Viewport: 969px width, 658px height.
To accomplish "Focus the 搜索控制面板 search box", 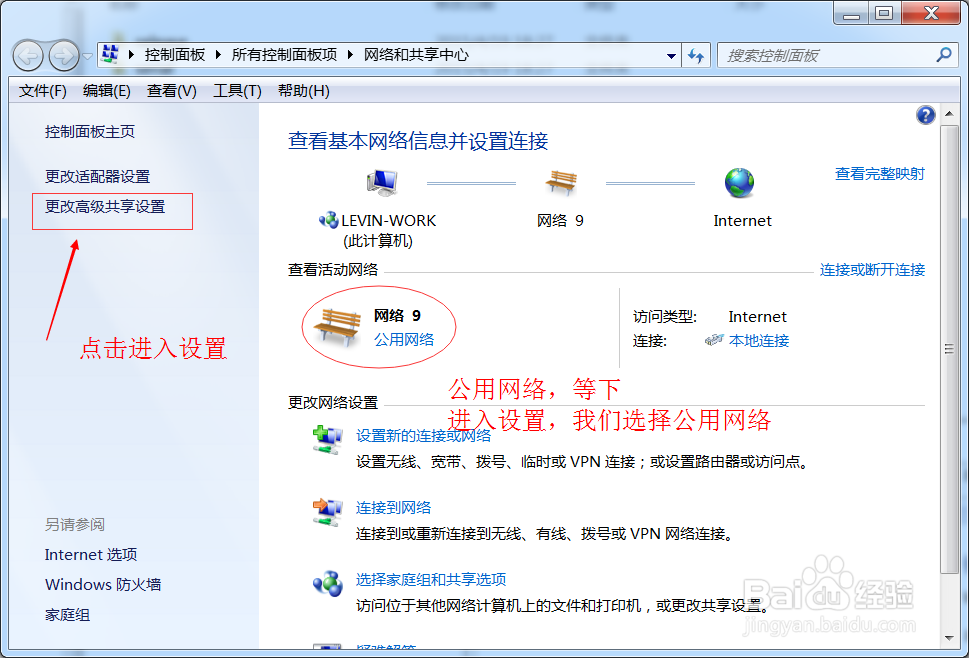I will (x=828, y=56).
